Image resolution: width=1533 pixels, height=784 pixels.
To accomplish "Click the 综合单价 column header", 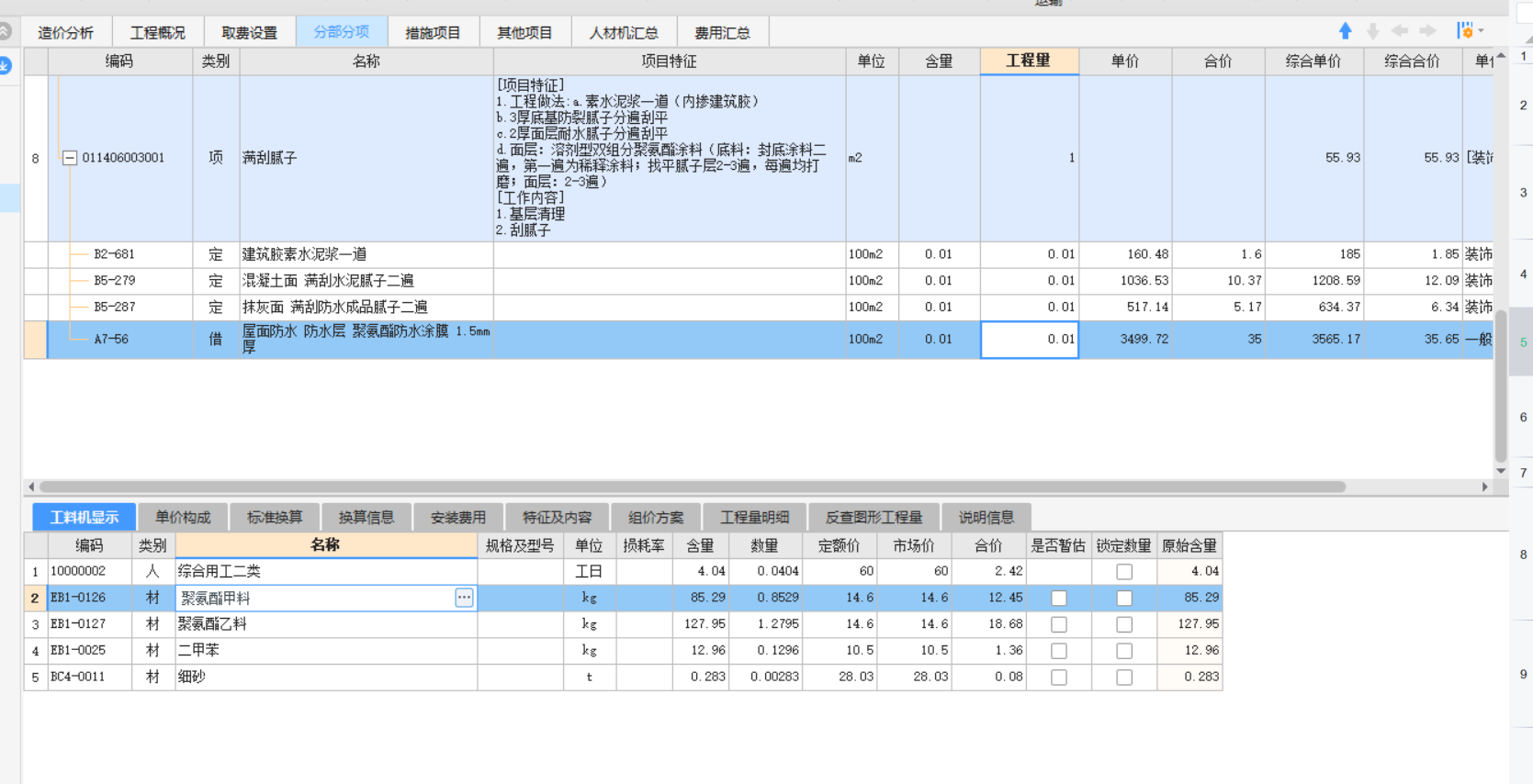I will click(1313, 62).
